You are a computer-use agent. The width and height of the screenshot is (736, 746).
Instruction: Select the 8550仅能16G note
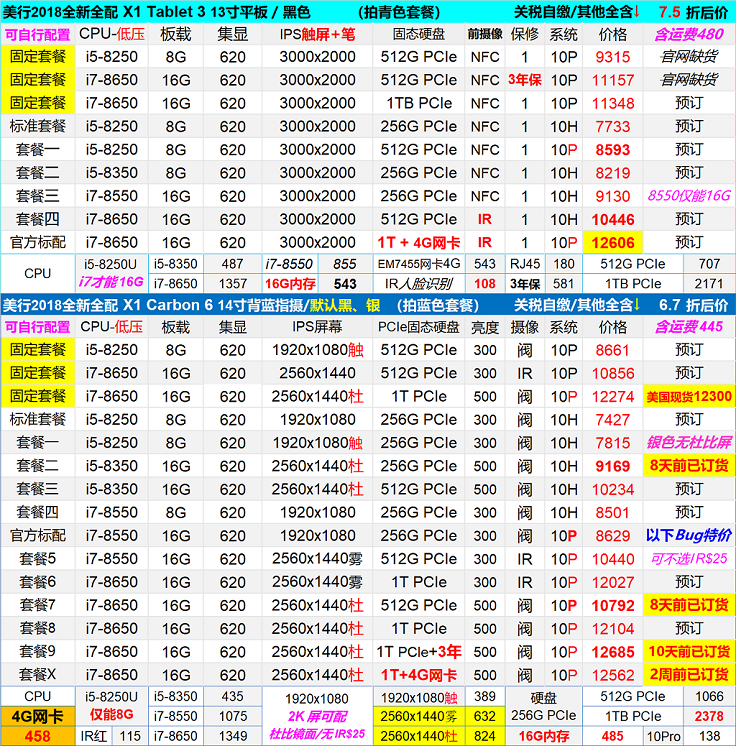pyautogui.click(x=689, y=197)
